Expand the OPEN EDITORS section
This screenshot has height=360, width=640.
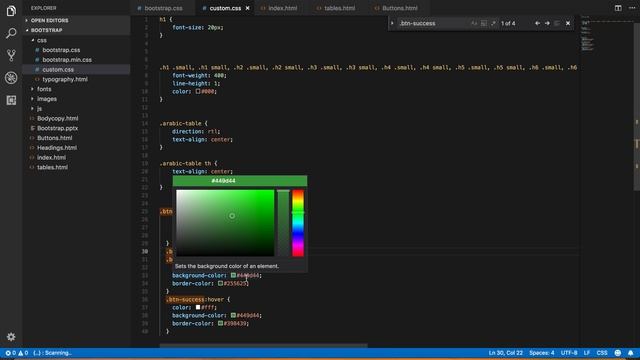(49, 20)
